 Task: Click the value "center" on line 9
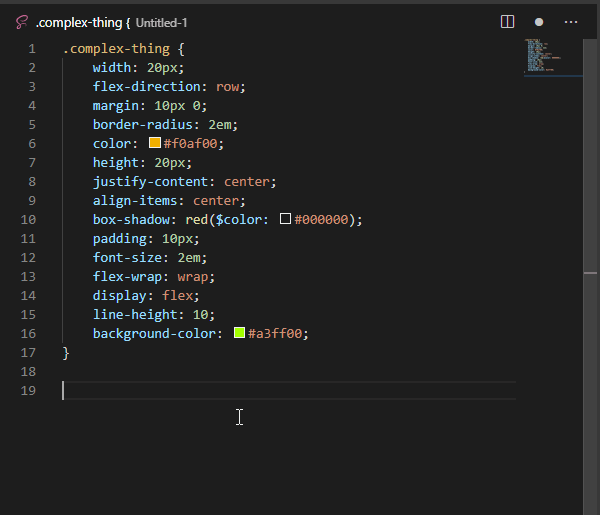coord(216,201)
